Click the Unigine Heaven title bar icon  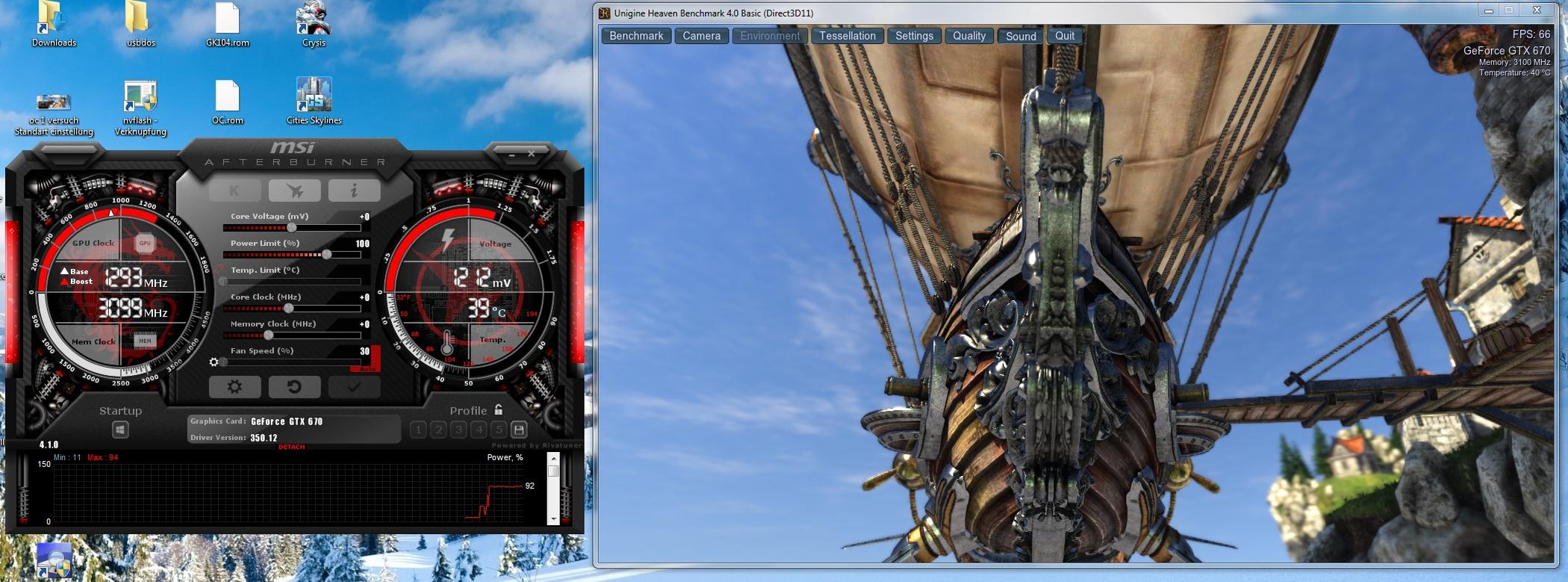pos(605,13)
